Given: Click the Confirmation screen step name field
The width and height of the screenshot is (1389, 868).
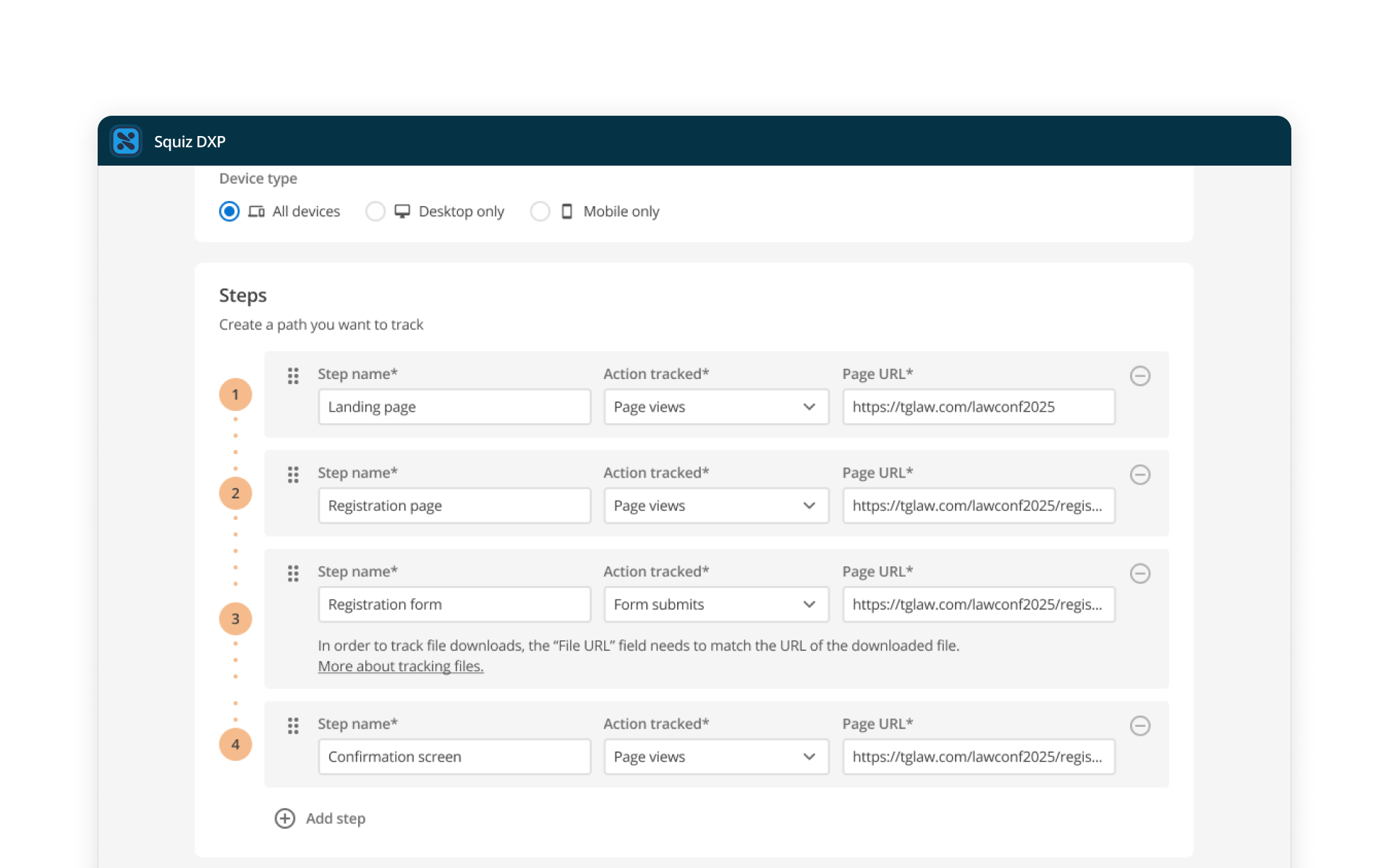Looking at the screenshot, I should [454, 757].
